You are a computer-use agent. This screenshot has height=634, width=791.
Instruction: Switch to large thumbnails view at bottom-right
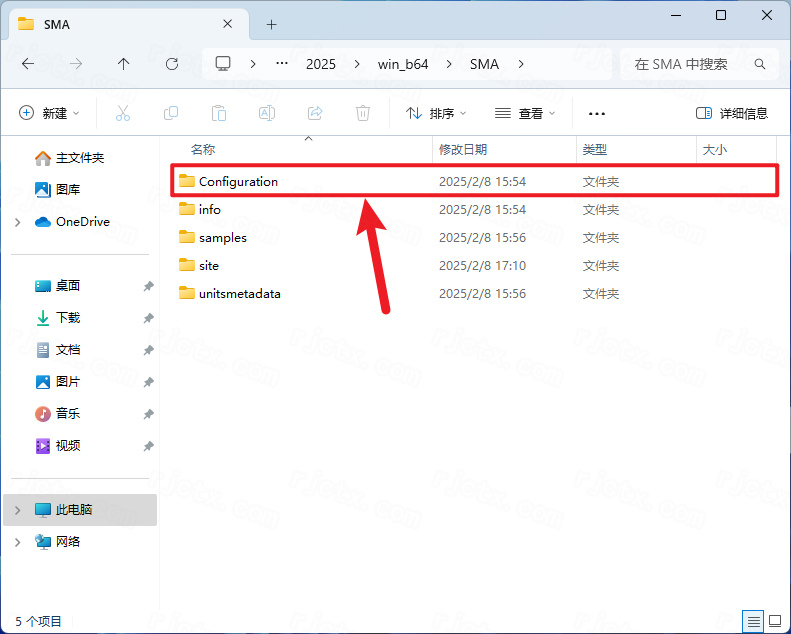coord(775,621)
